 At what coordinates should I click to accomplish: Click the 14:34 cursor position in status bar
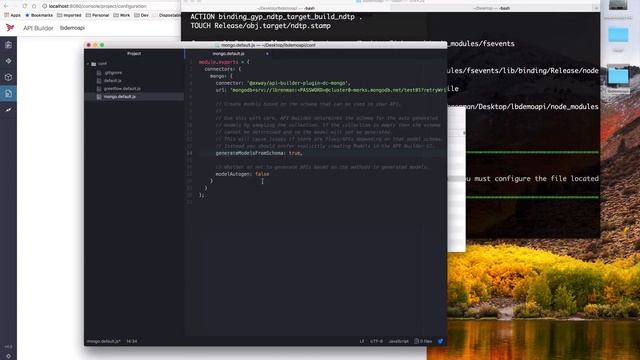(131, 341)
